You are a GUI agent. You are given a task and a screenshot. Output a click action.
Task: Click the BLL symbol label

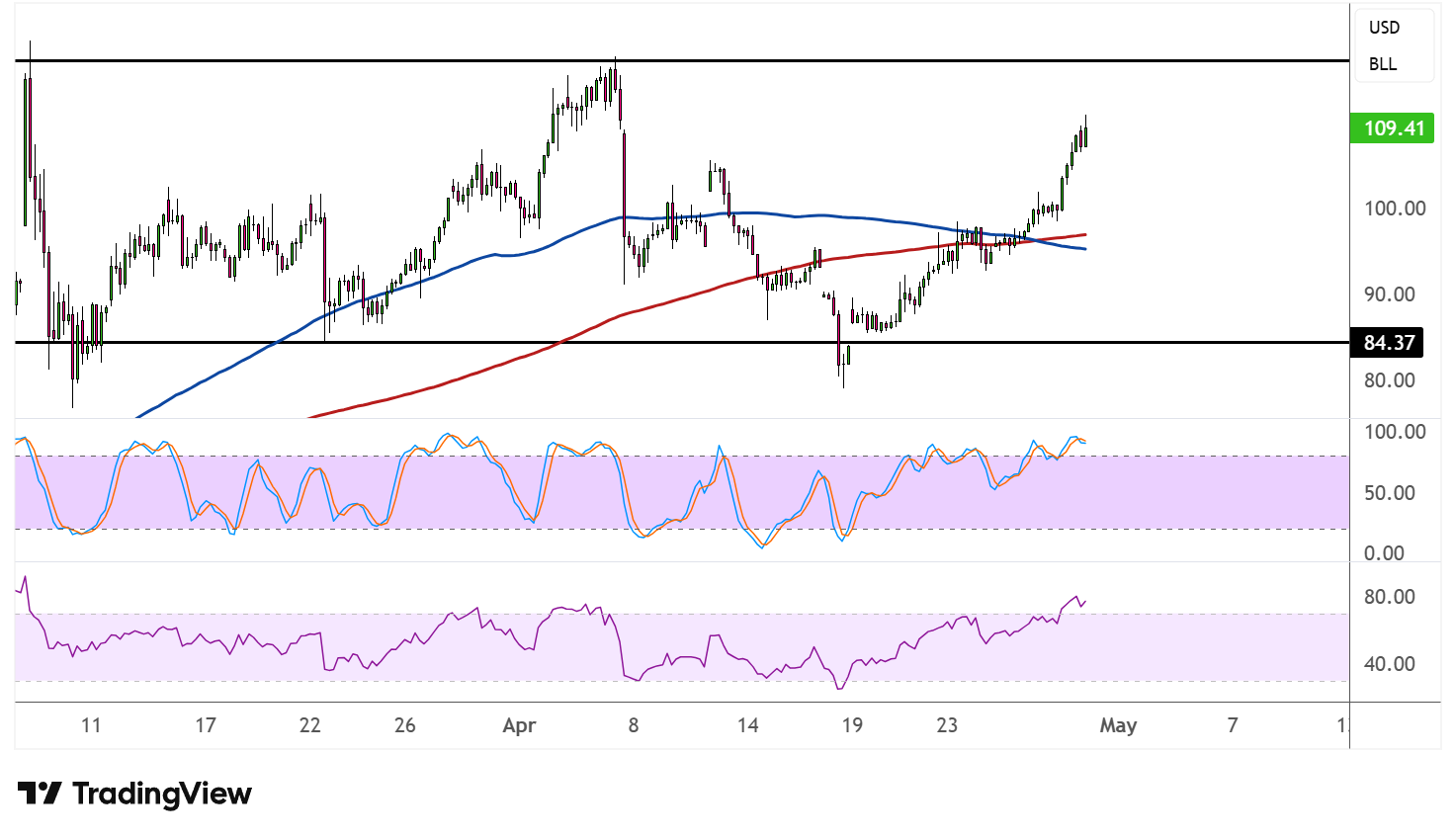1383,64
